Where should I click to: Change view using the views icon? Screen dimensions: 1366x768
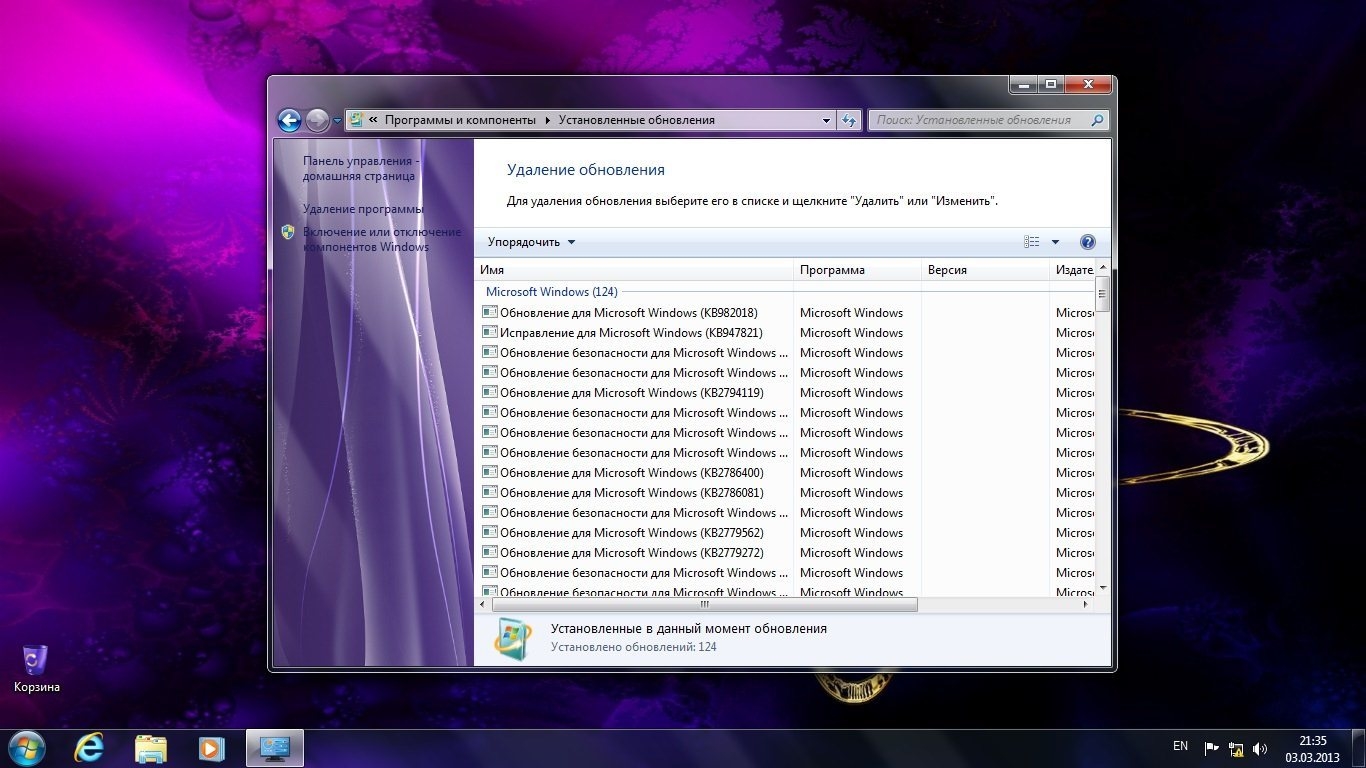(x=1032, y=242)
